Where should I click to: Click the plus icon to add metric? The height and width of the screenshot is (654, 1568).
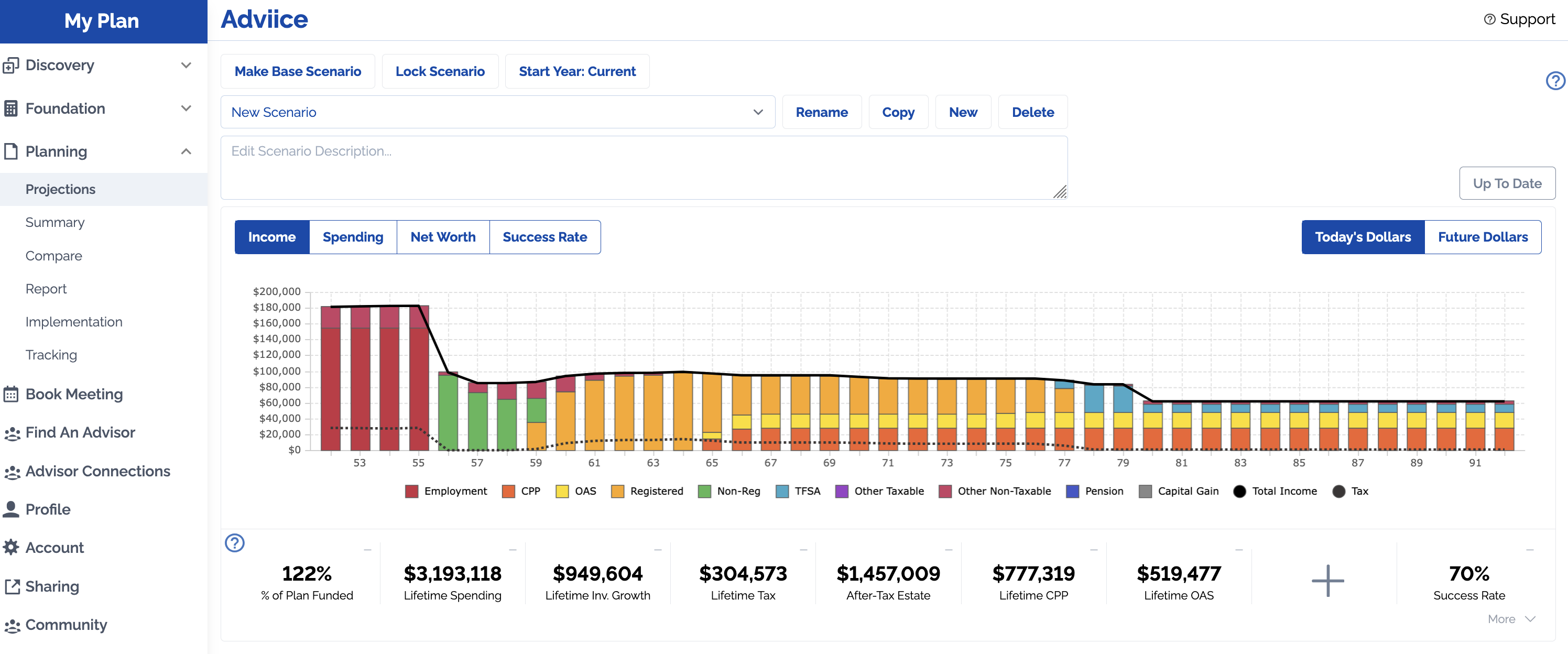[x=1327, y=581]
